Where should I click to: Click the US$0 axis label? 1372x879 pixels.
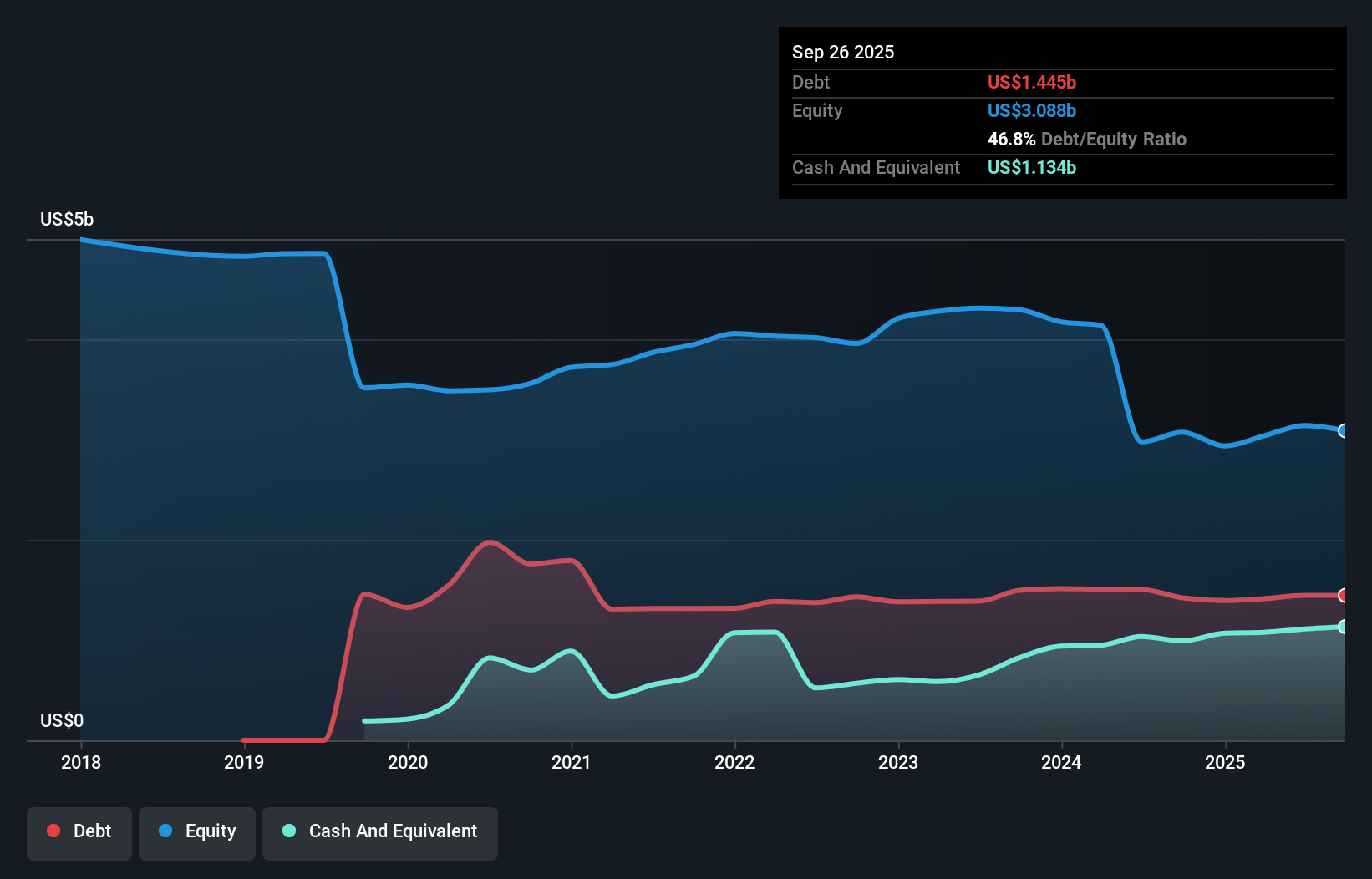click(x=62, y=720)
